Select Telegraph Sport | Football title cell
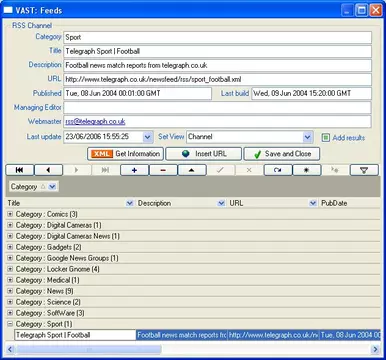 [75, 335]
